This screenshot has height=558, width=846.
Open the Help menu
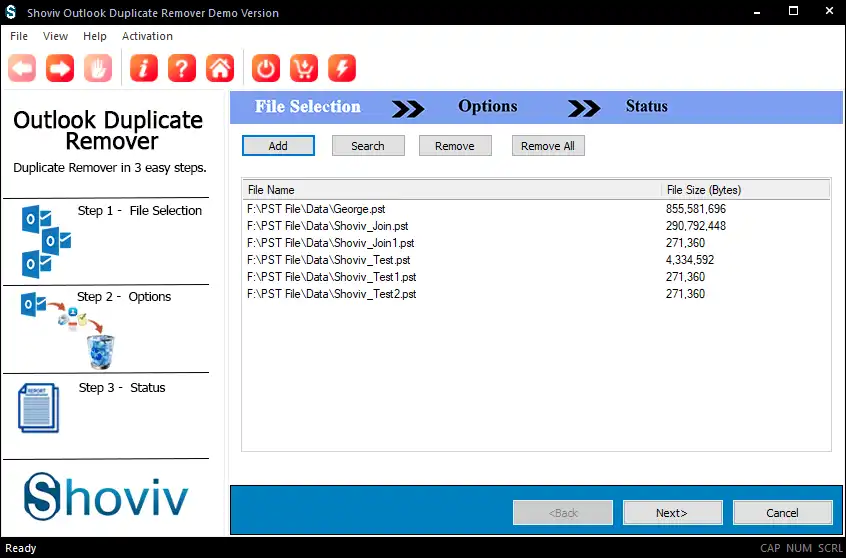click(95, 36)
